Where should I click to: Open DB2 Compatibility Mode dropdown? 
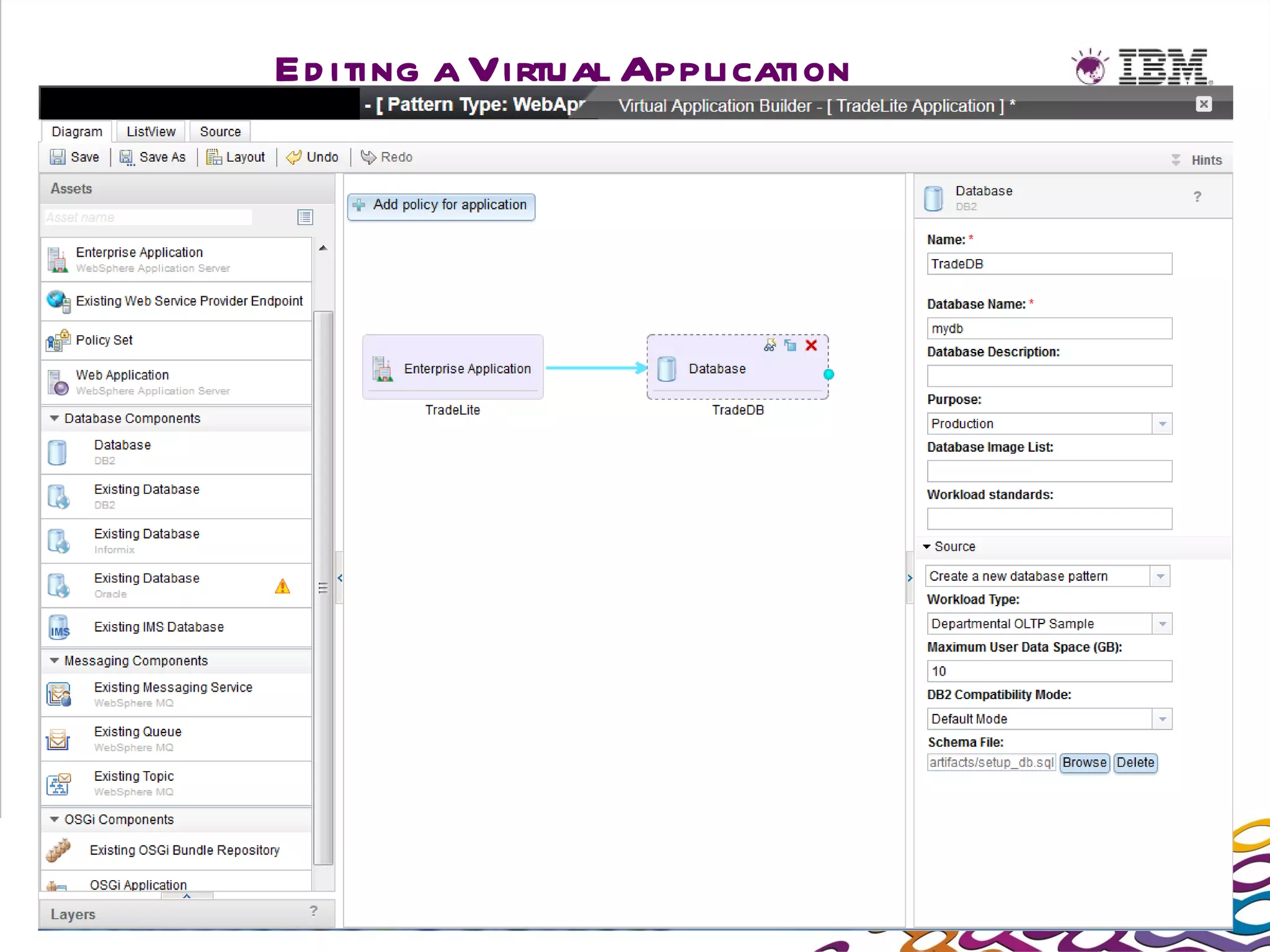(x=1162, y=719)
